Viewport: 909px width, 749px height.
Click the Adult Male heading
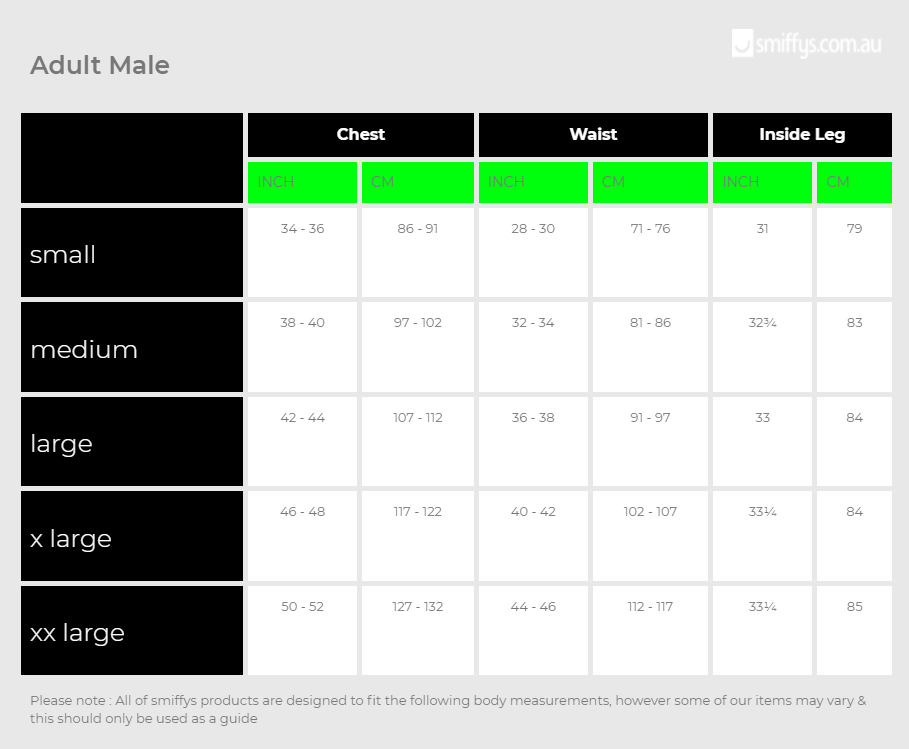(x=100, y=65)
